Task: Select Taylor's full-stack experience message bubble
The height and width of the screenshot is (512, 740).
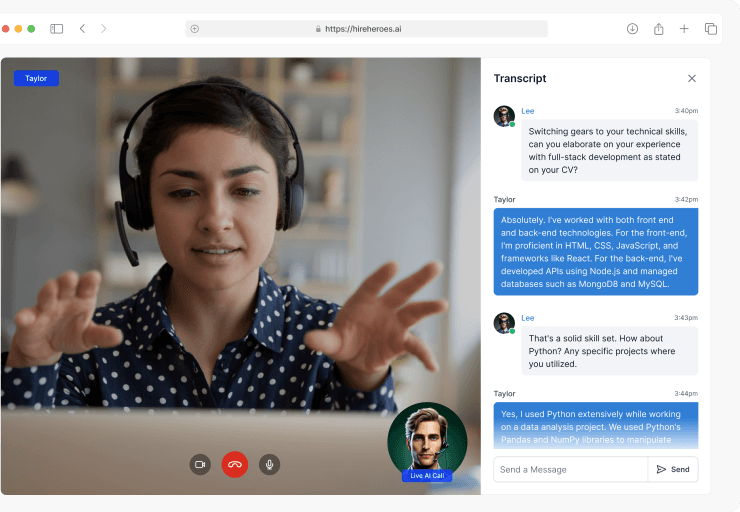Action: coord(596,252)
